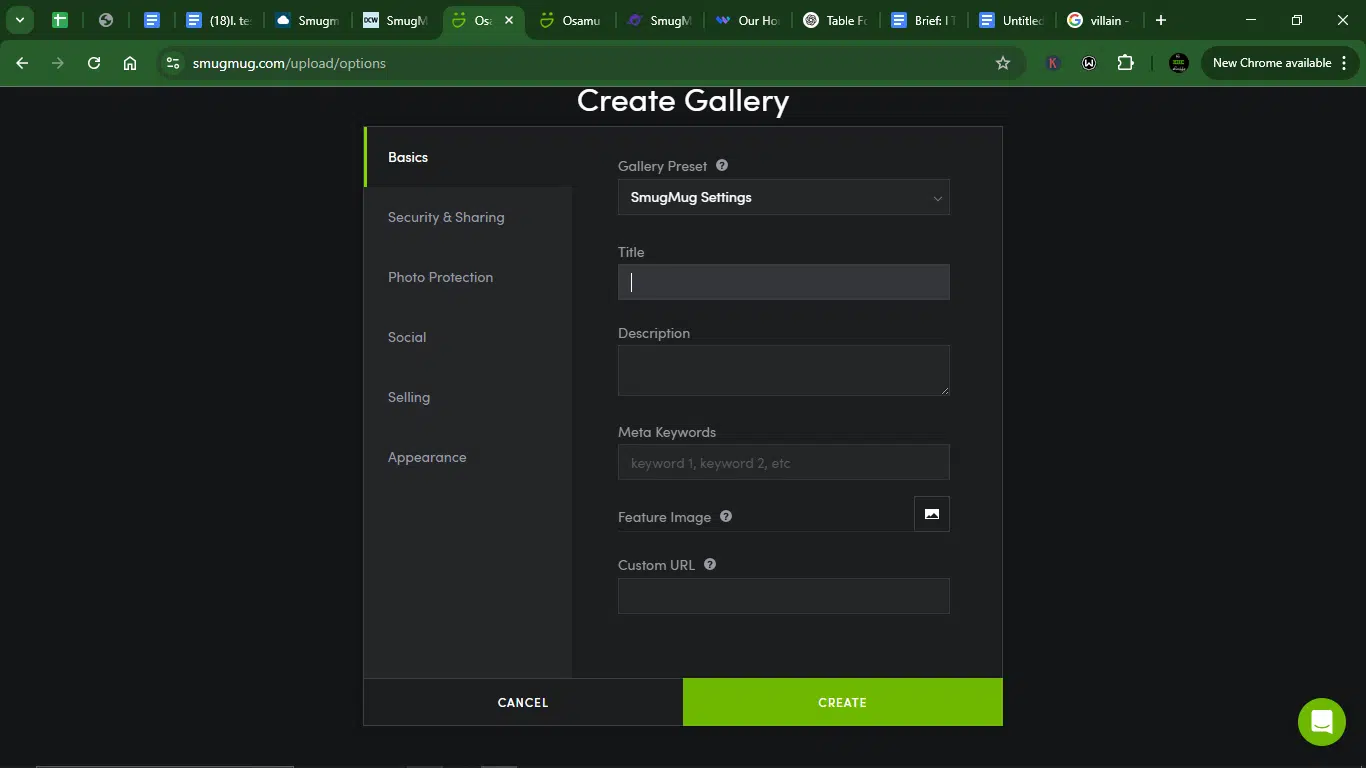Bookmark this page with the star icon
Viewport: 1366px width, 768px height.
point(1003,63)
